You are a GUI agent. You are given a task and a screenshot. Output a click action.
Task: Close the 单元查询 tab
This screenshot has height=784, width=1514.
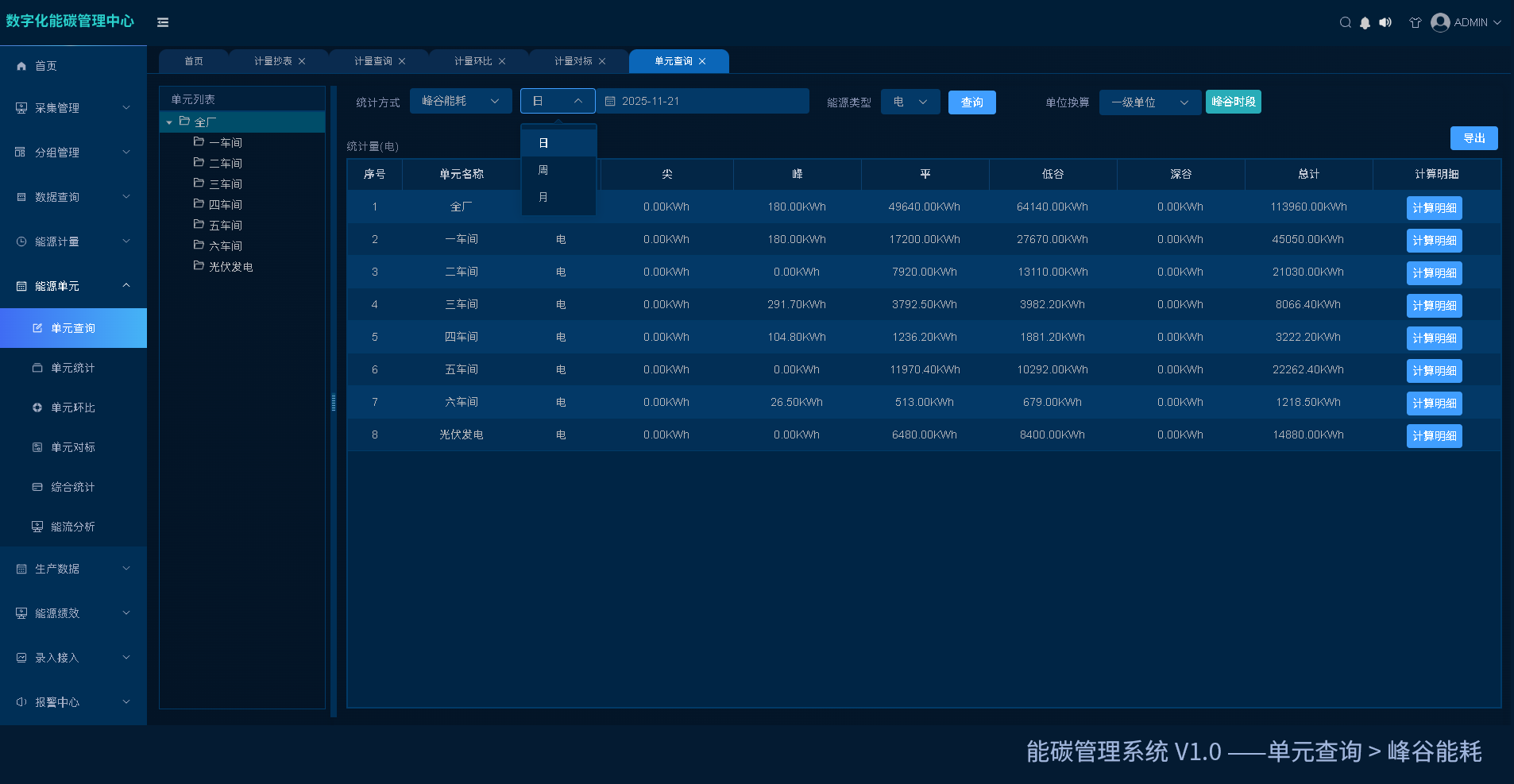[x=702, y=61]
